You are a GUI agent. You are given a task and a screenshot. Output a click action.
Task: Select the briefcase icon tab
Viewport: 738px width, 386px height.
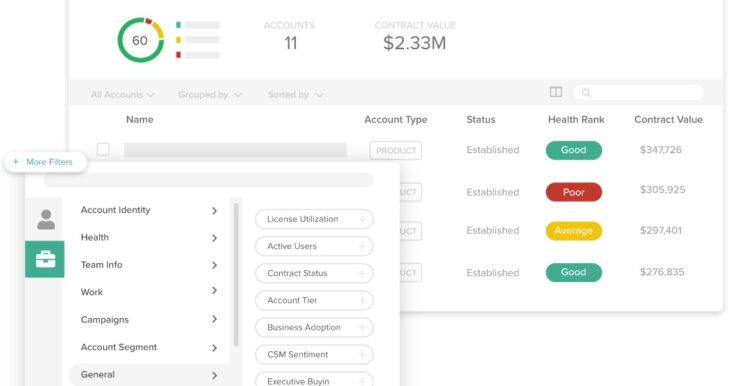[x=45, y=259]
